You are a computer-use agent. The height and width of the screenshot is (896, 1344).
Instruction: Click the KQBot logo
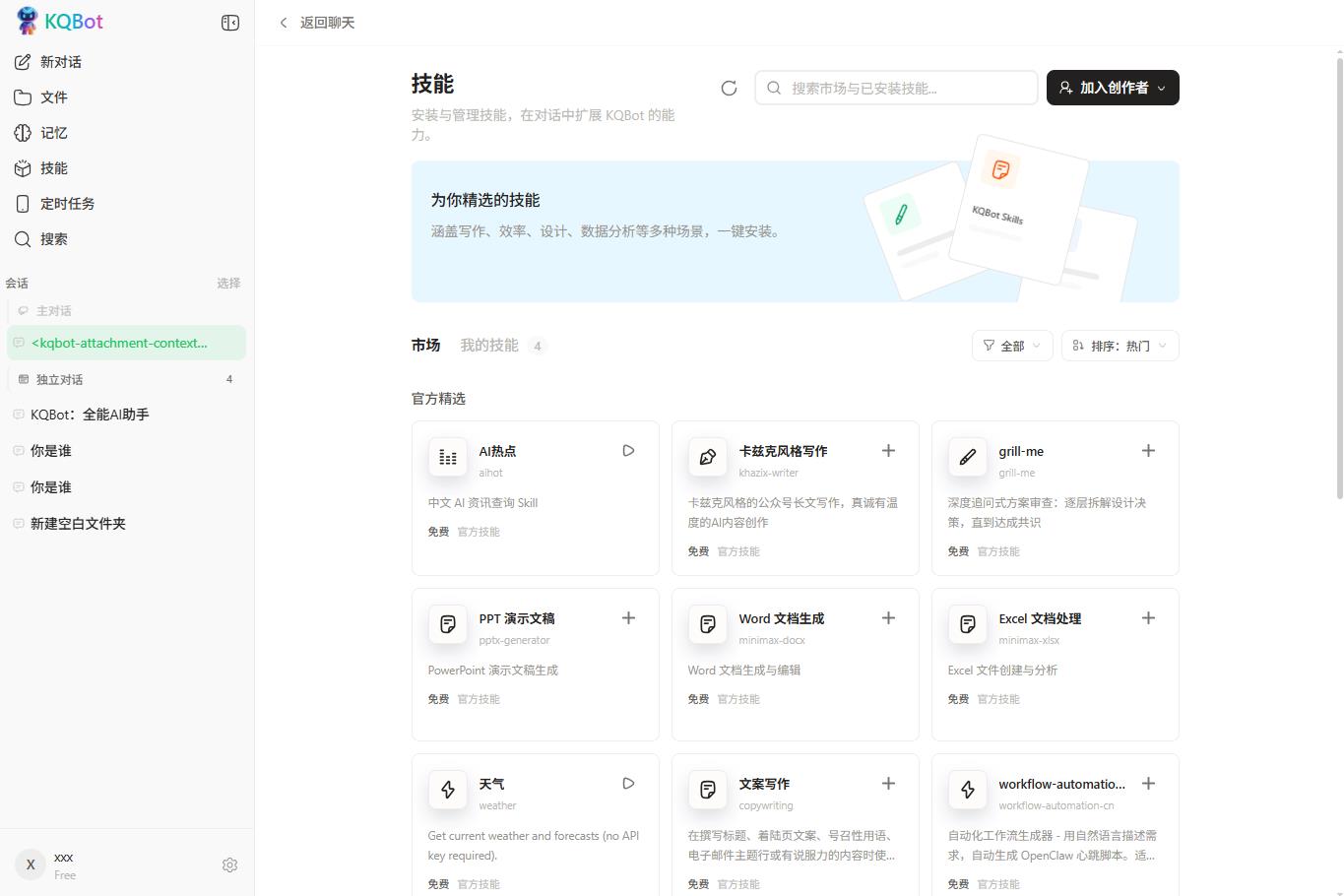click(60, 21)
